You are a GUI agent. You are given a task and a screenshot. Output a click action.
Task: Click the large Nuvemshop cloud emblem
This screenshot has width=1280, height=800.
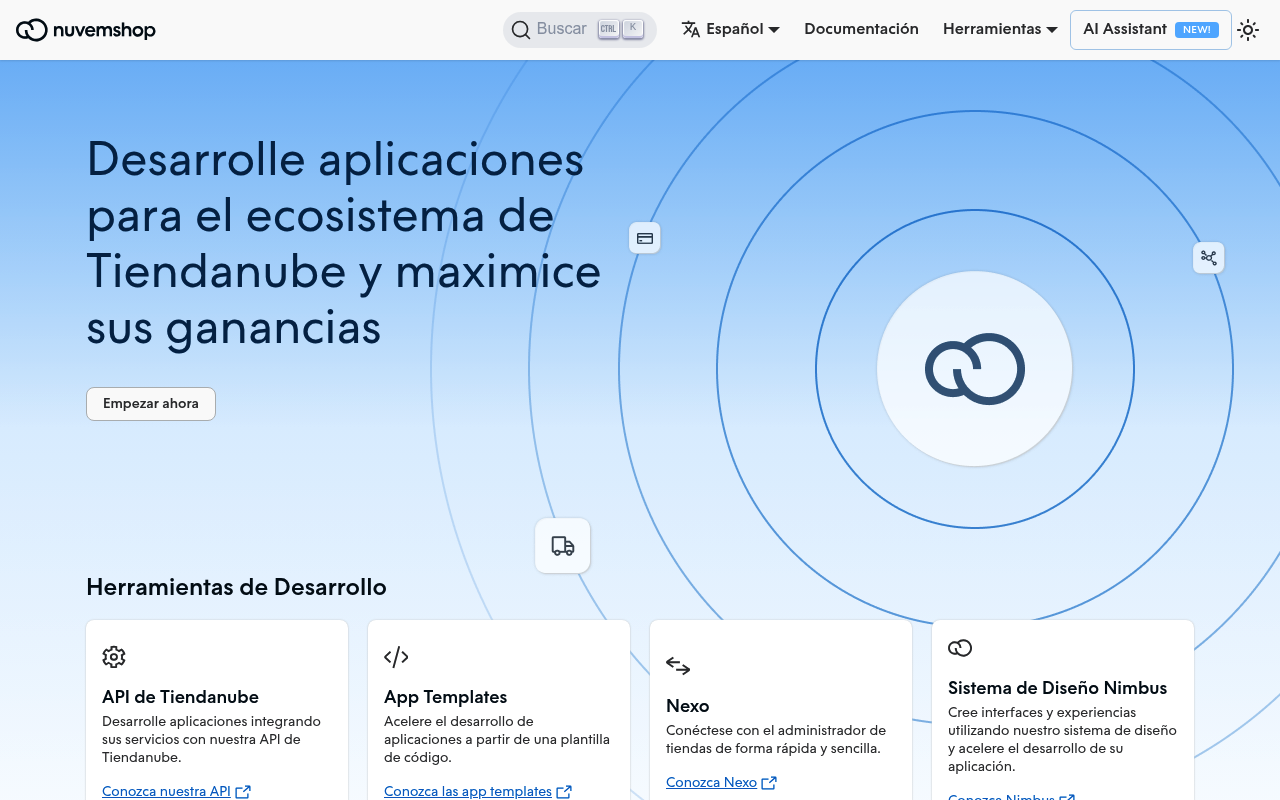(x=975, y=369)
